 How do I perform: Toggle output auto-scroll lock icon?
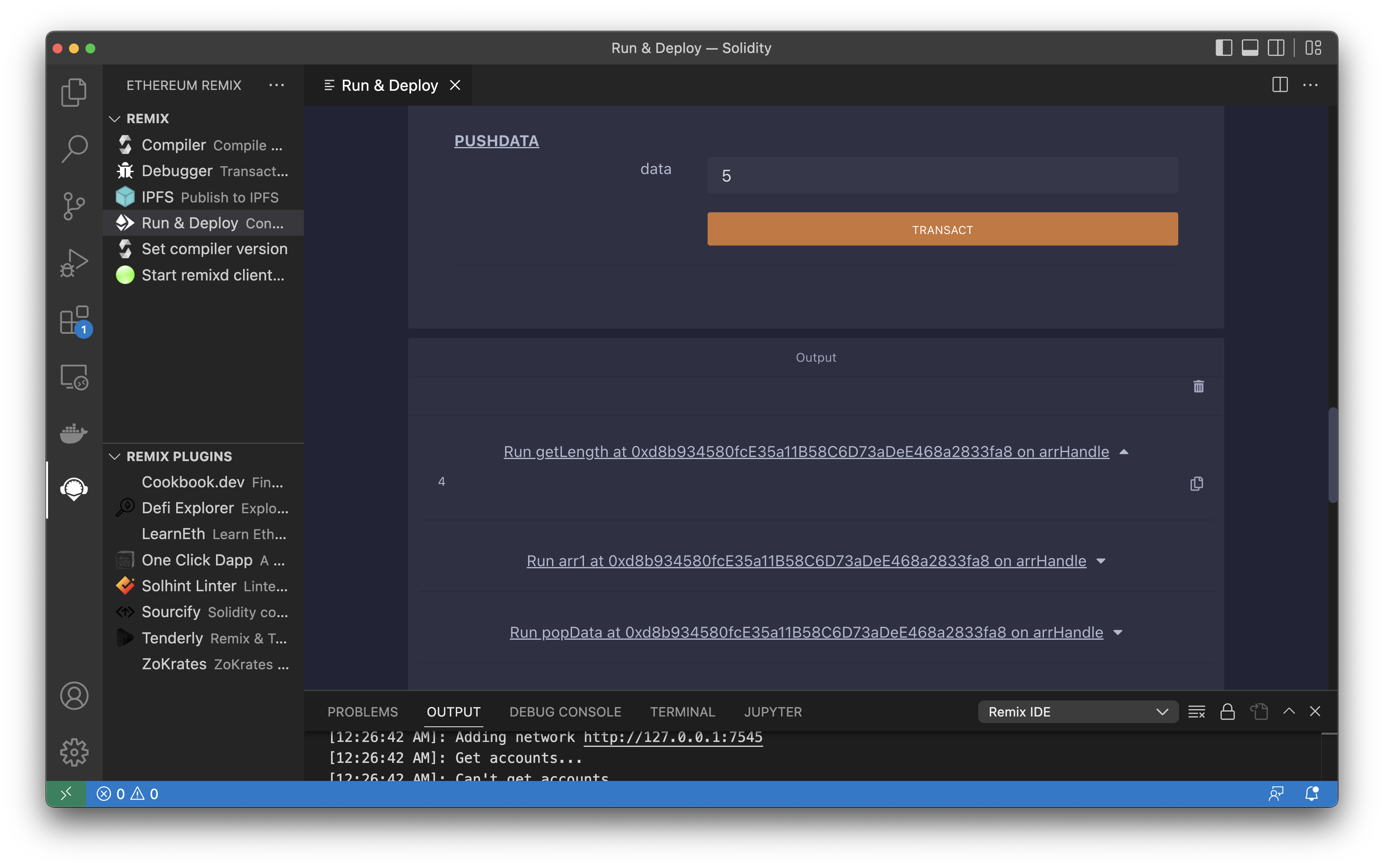click(1227, 712)
